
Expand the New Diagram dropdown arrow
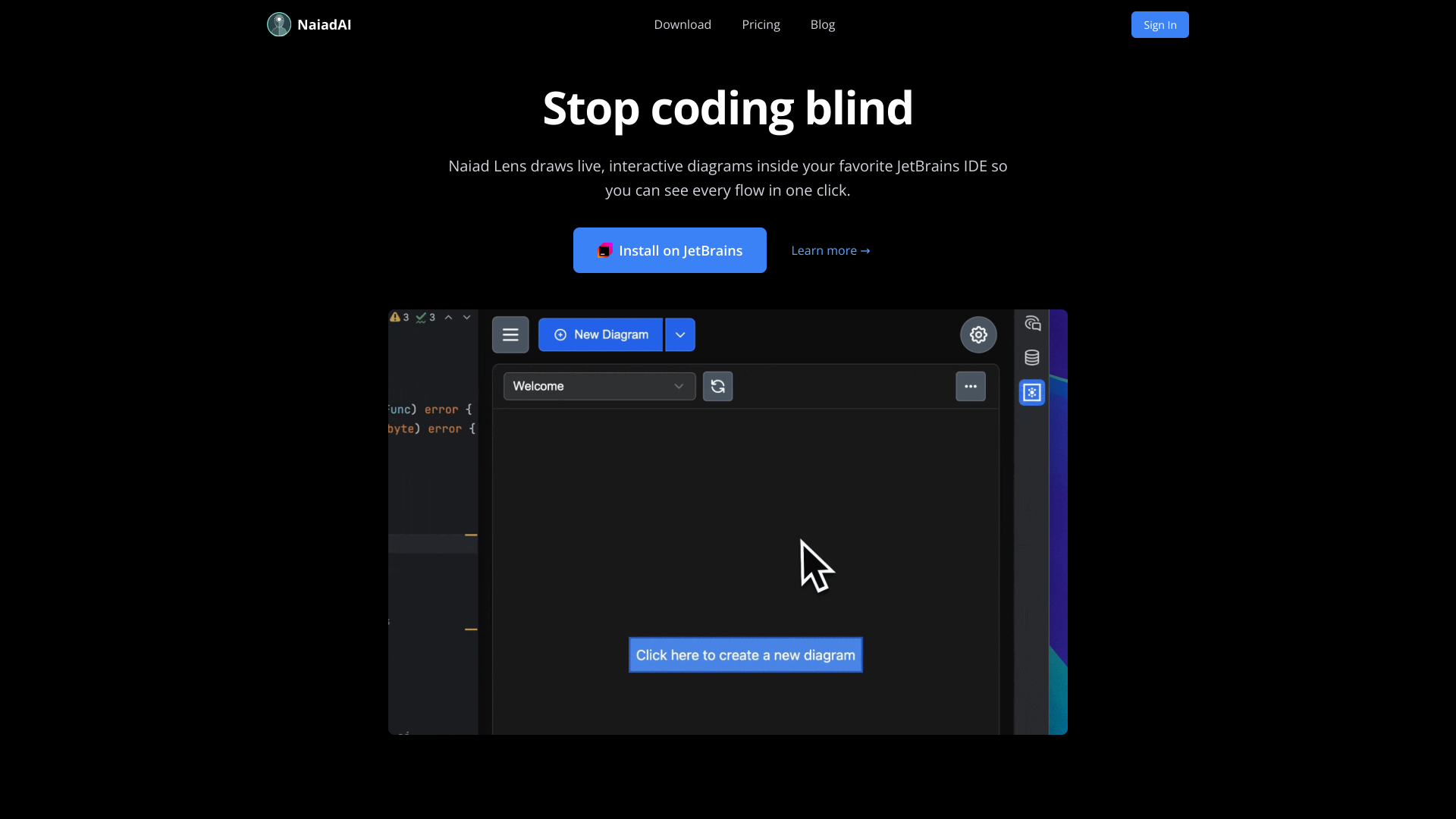(x=680, y=334)
